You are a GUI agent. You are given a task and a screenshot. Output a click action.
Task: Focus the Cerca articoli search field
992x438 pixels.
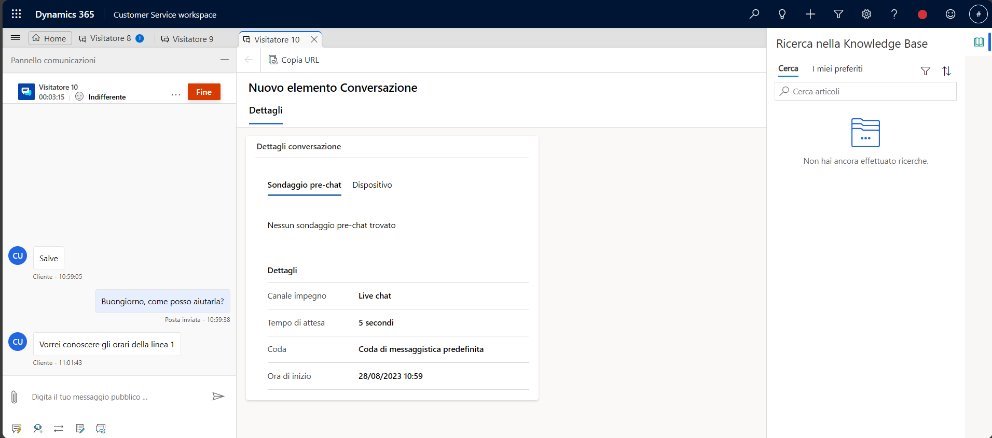(x=865, y=91)
